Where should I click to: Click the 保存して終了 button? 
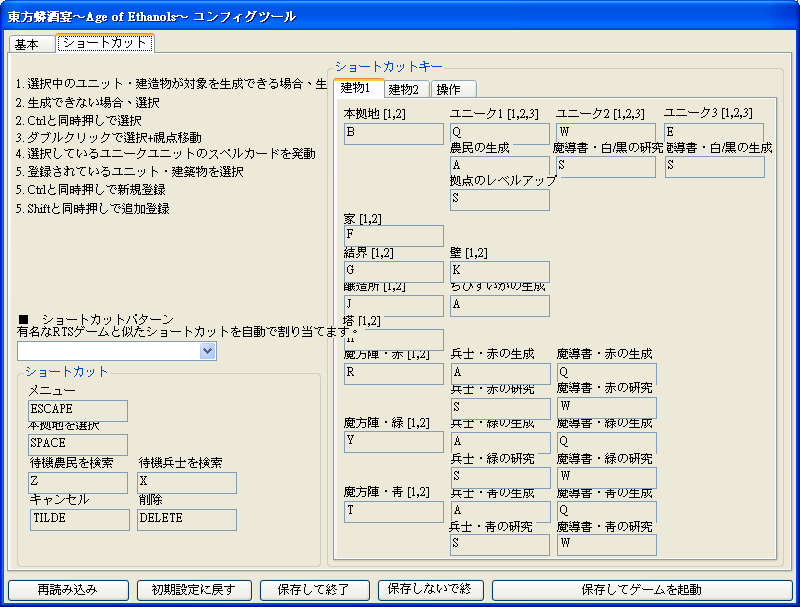click(312, 590)
